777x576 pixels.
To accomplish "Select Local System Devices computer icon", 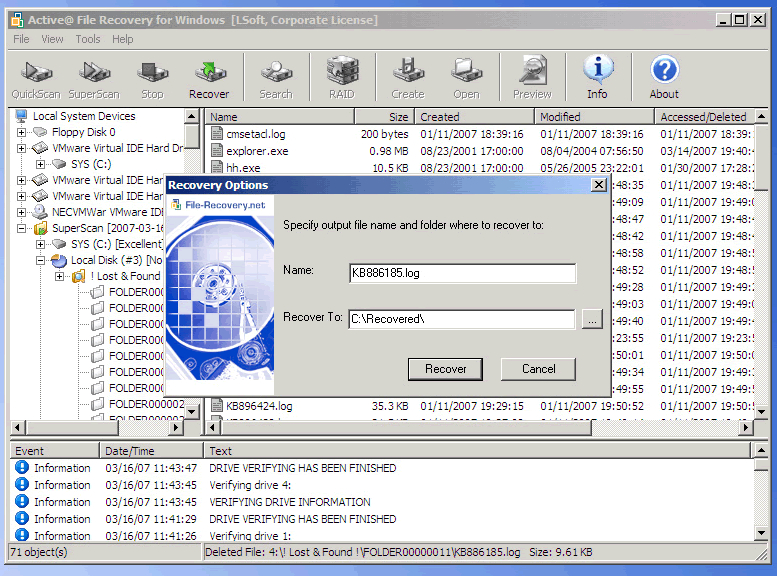I will pos(21,116).
